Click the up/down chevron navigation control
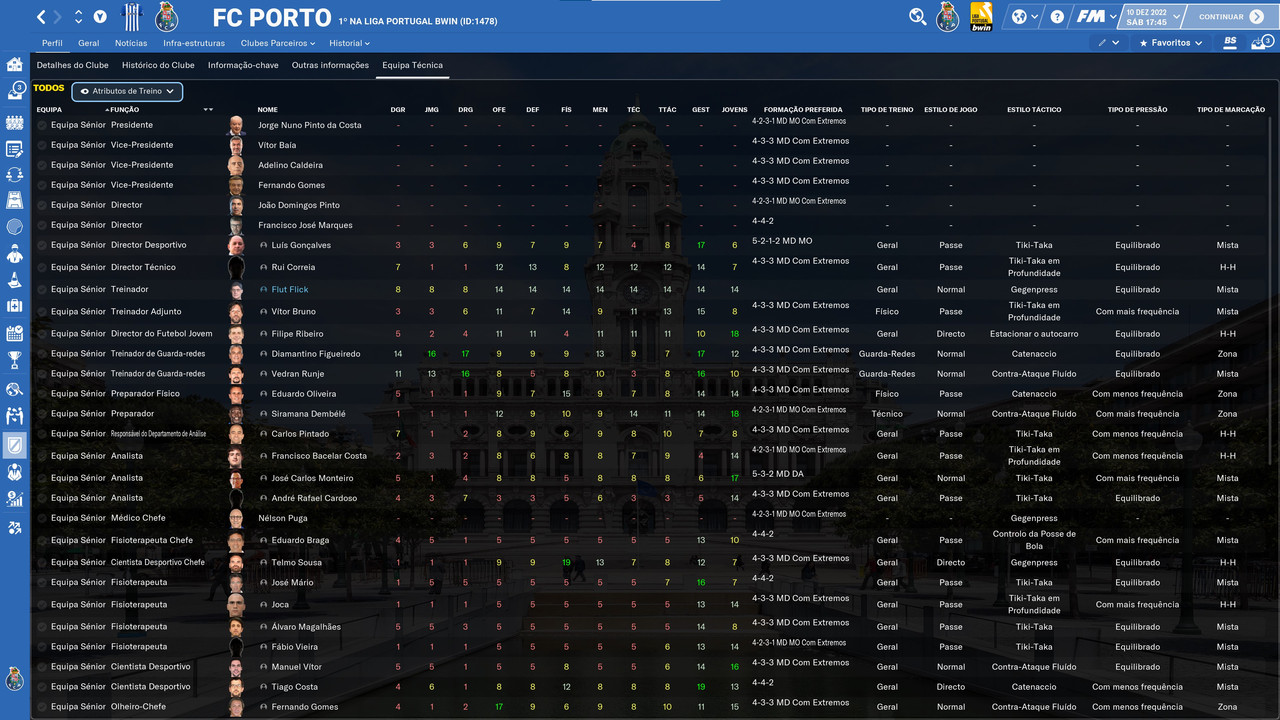 [x=78, y=17]
